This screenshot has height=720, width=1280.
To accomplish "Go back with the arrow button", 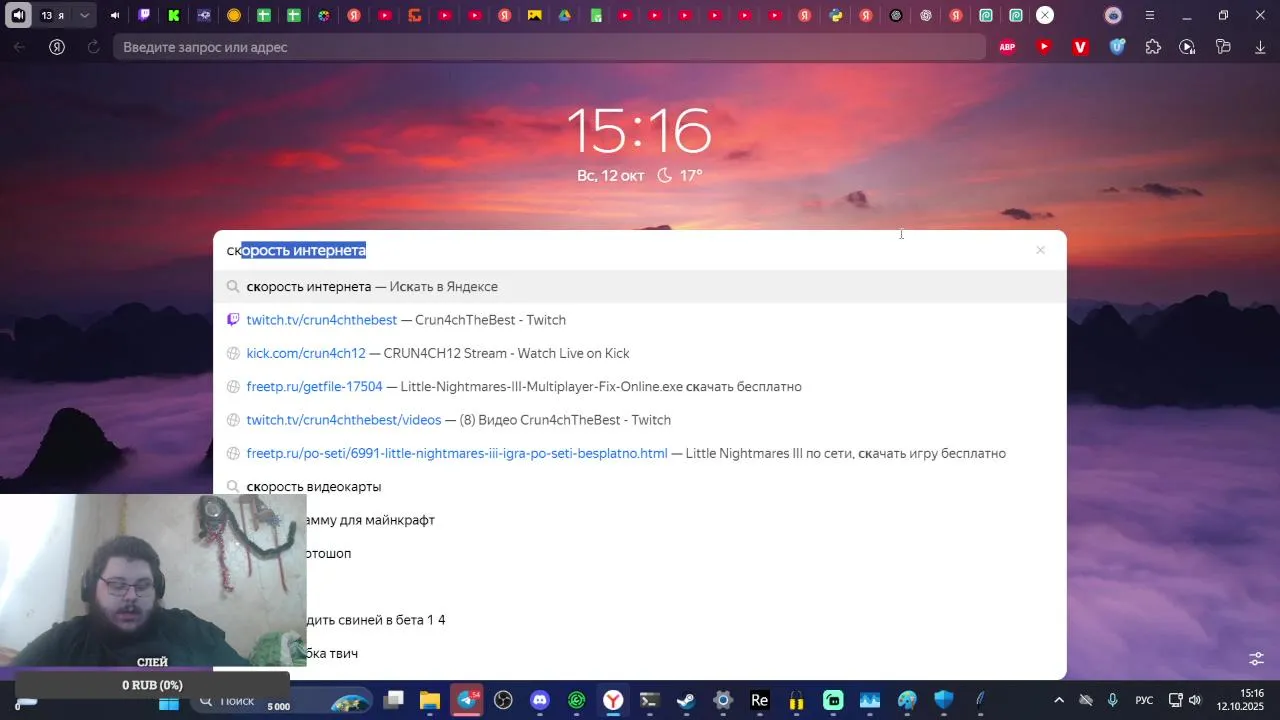I will pyautogui.click(x=19, y=47).
